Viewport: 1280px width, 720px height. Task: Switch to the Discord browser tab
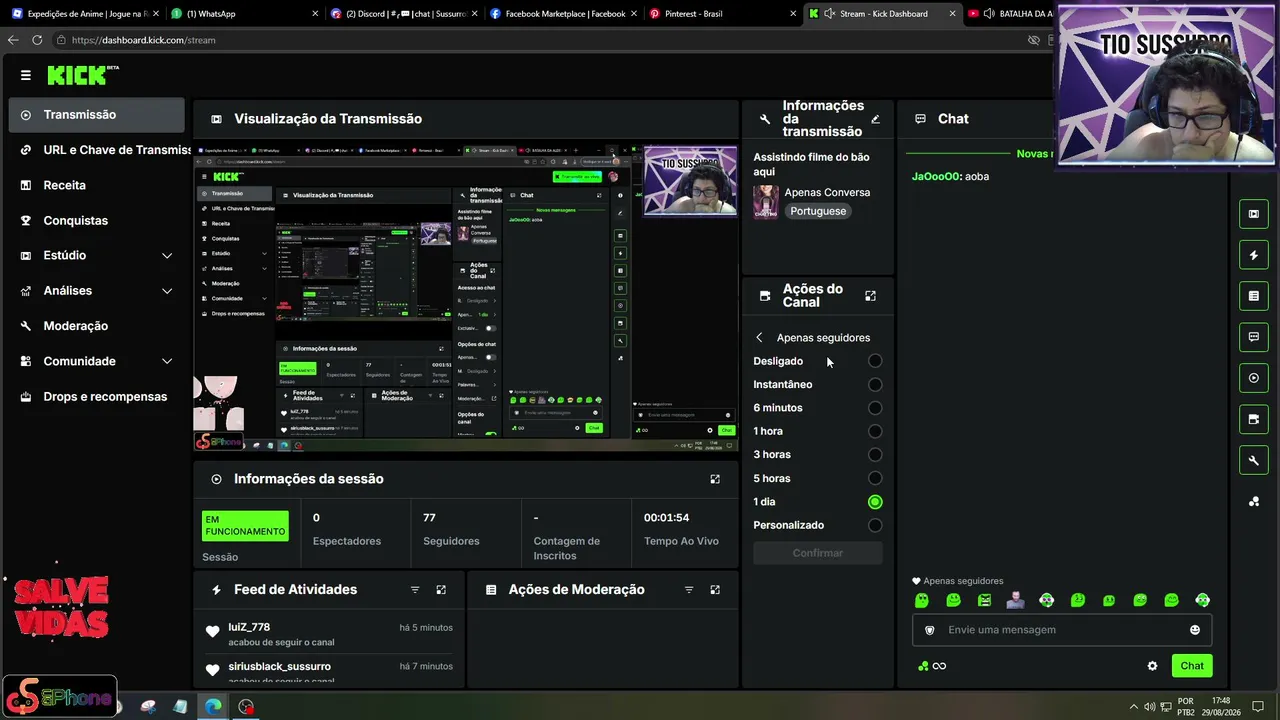click(x=403, y=14)
